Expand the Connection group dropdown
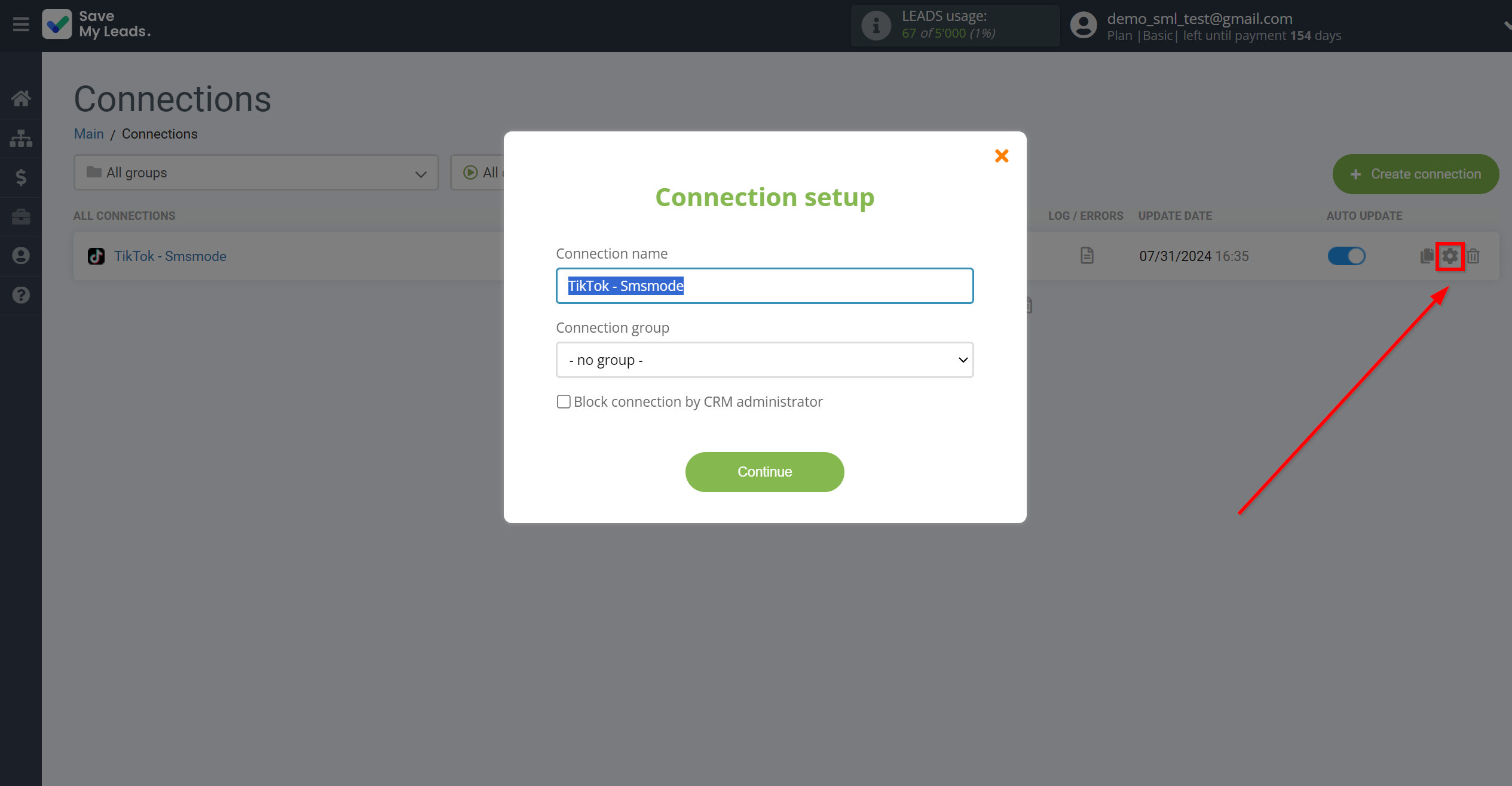 coord(764,359)
